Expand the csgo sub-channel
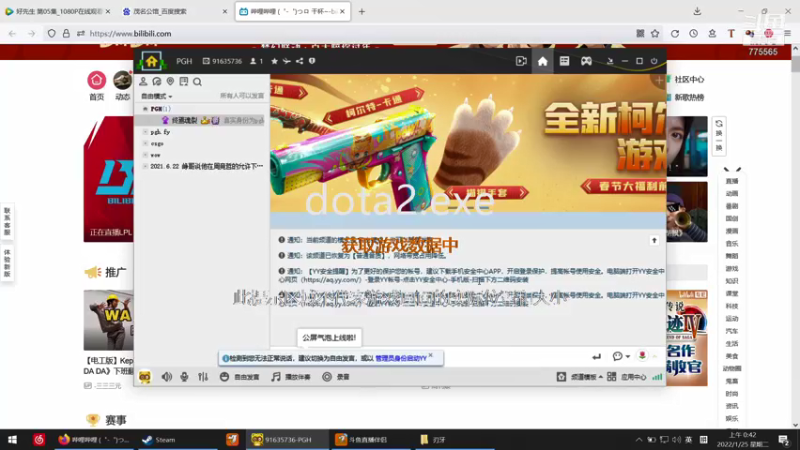This screenshot has height=450, width=800. (x=145, y=144)
